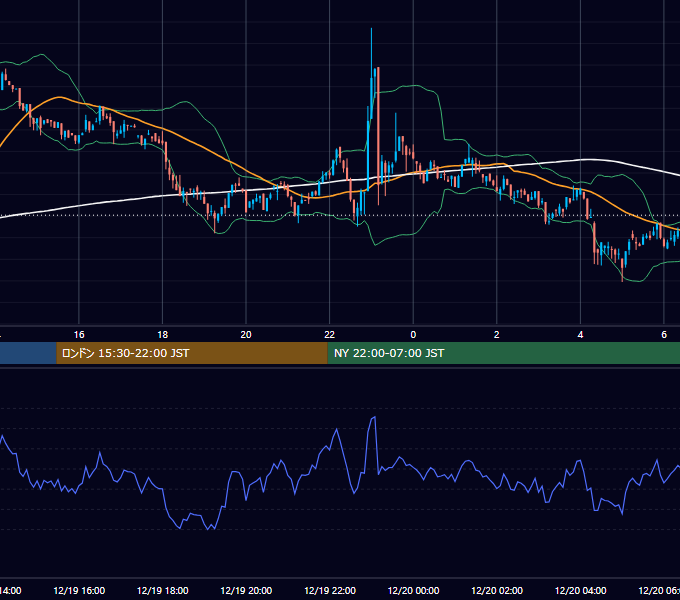
Task: Click the 12/19 20:00 time label
Action: (246, 590)
